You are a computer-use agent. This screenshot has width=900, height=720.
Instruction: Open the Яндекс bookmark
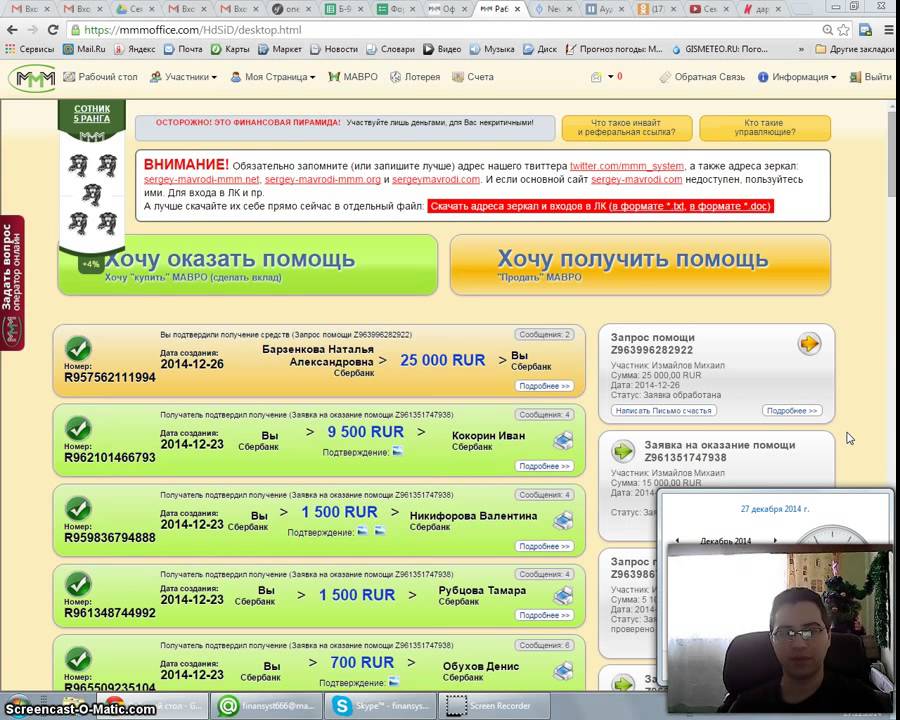pyautogui.click(x=135, y=49)
